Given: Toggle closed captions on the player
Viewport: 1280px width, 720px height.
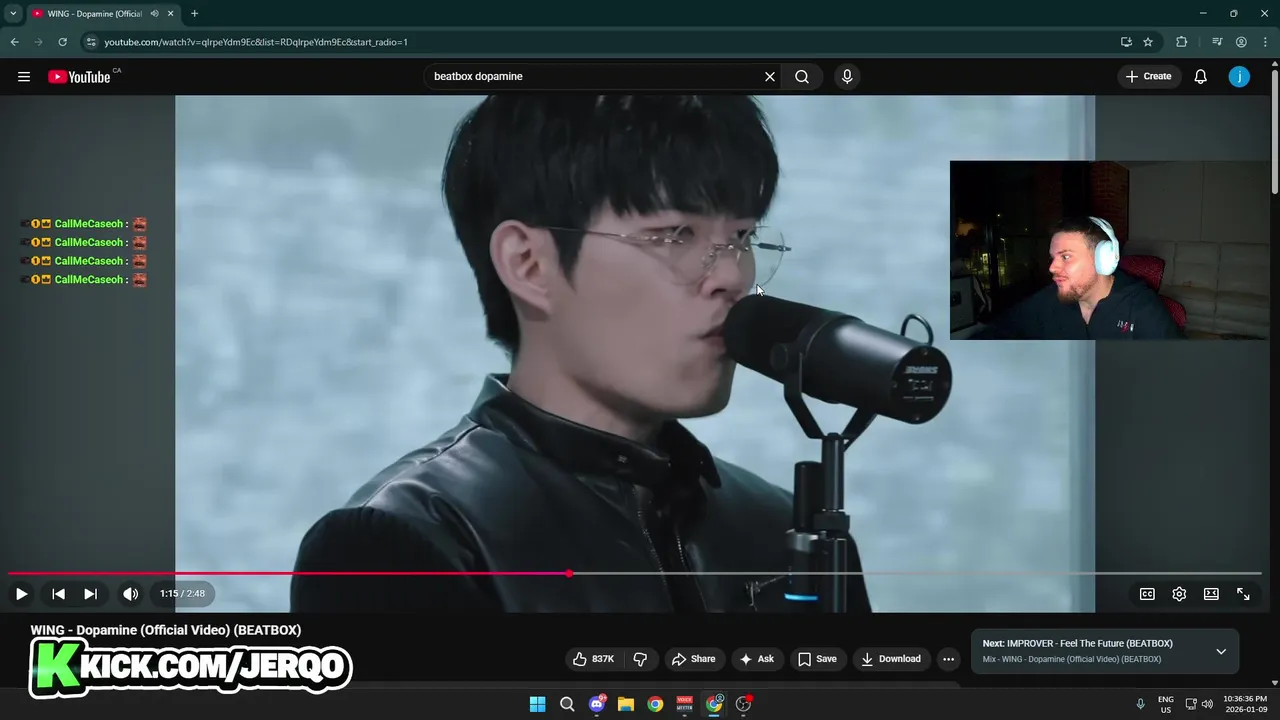Looking at the screenshot, I should tap(1147, 594).
